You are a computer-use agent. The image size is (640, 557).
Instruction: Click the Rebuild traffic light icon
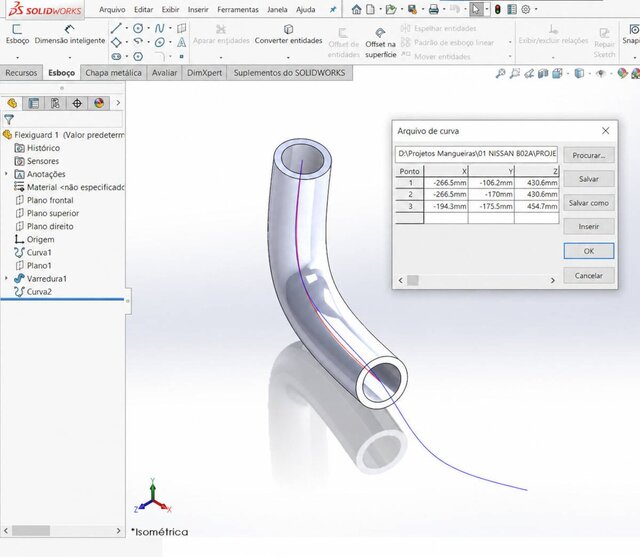498,9
